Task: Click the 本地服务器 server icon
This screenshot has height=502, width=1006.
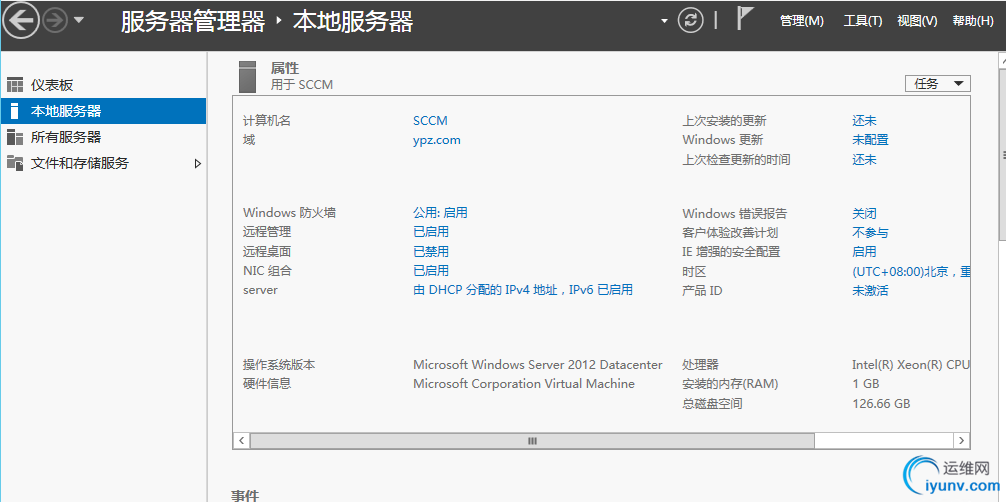Action: coord(14,111)
